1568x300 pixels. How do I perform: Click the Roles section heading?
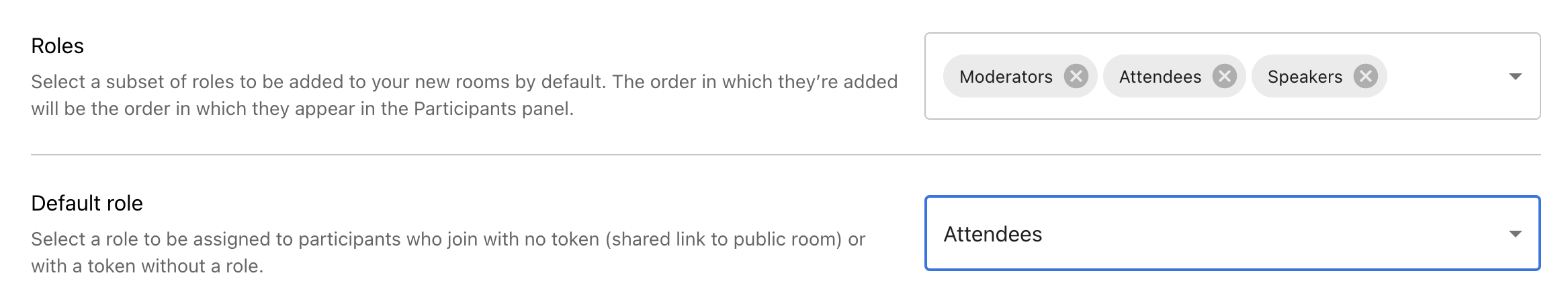(x=58, y=46)
